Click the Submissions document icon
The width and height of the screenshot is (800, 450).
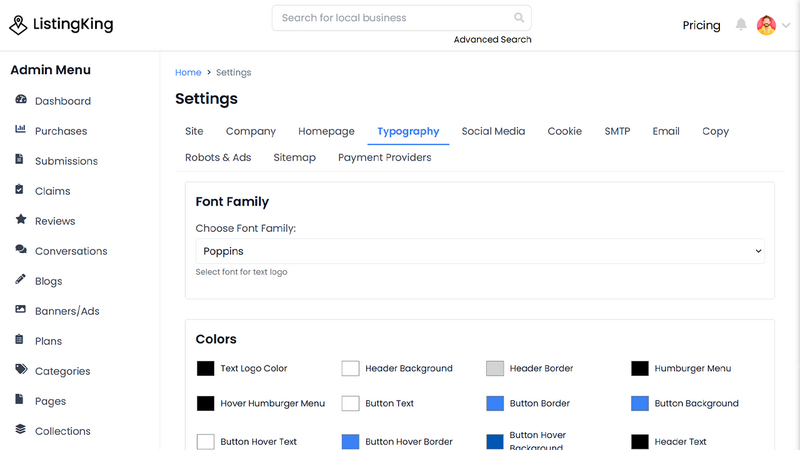point(19,159)
